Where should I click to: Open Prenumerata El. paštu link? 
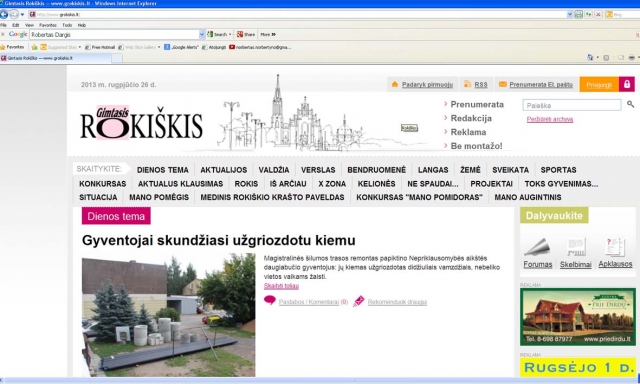click(541, 85)
